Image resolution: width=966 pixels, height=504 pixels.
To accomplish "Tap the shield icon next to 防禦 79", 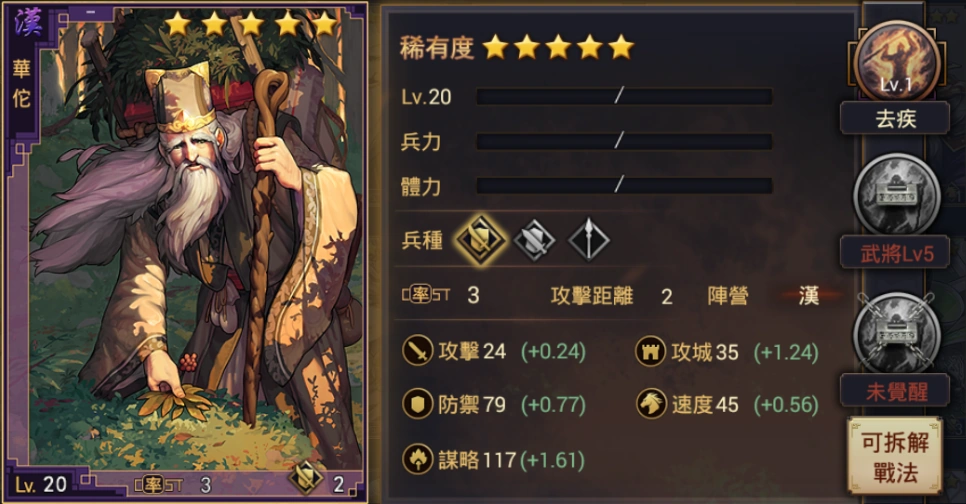I will click(417, 404).
